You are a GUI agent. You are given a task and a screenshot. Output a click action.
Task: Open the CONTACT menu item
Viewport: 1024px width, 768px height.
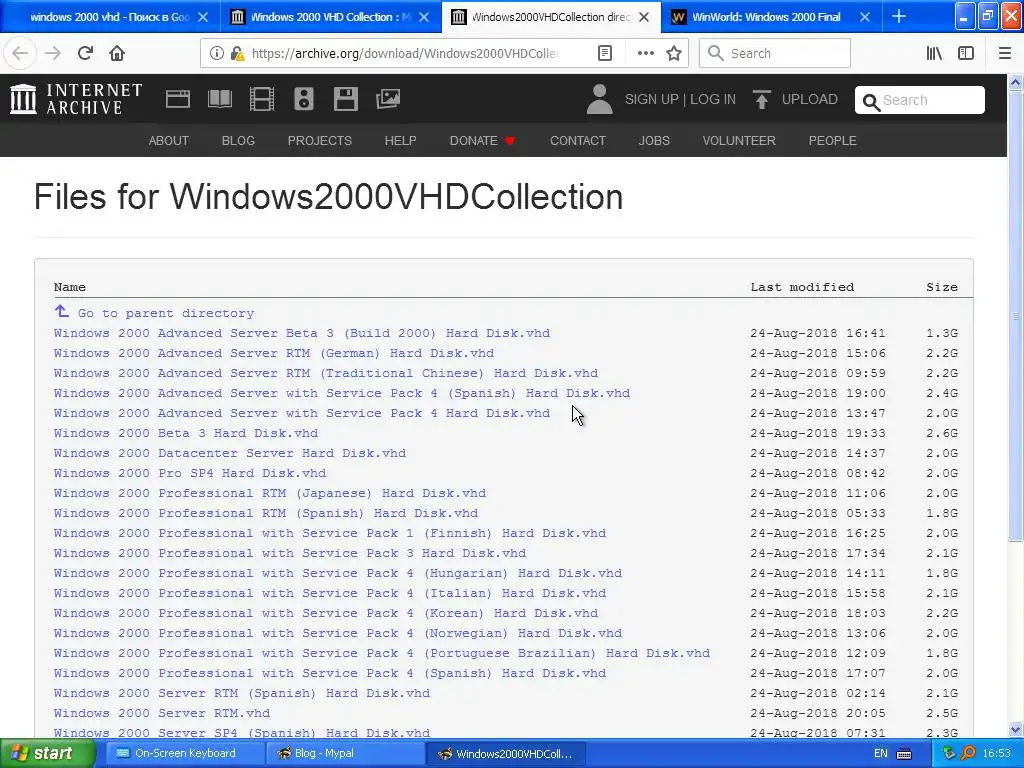[578, 140]
